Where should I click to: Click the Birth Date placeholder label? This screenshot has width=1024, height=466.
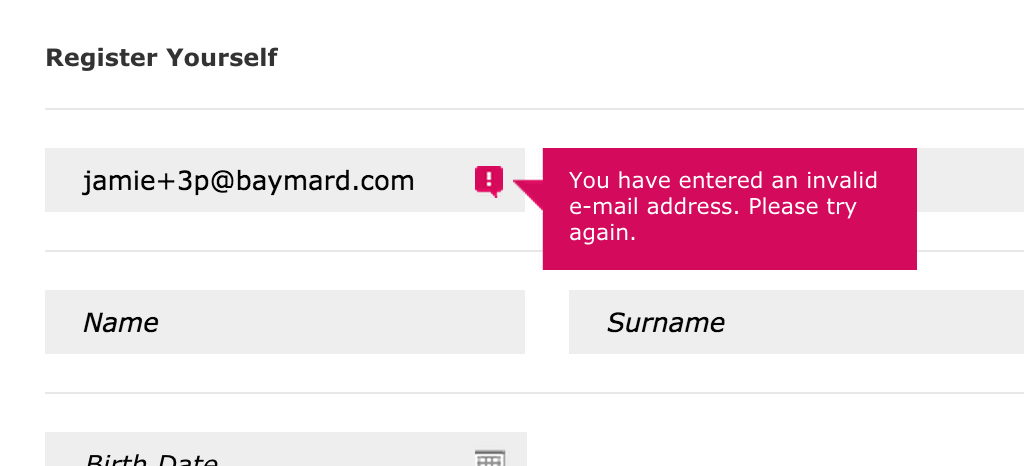click(x=150, y=460)
